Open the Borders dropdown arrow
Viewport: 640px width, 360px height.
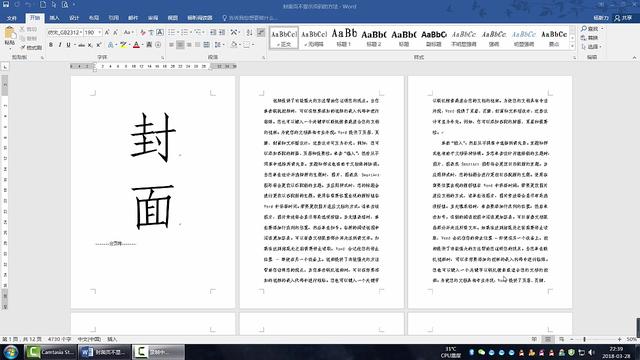click(253, 45)
